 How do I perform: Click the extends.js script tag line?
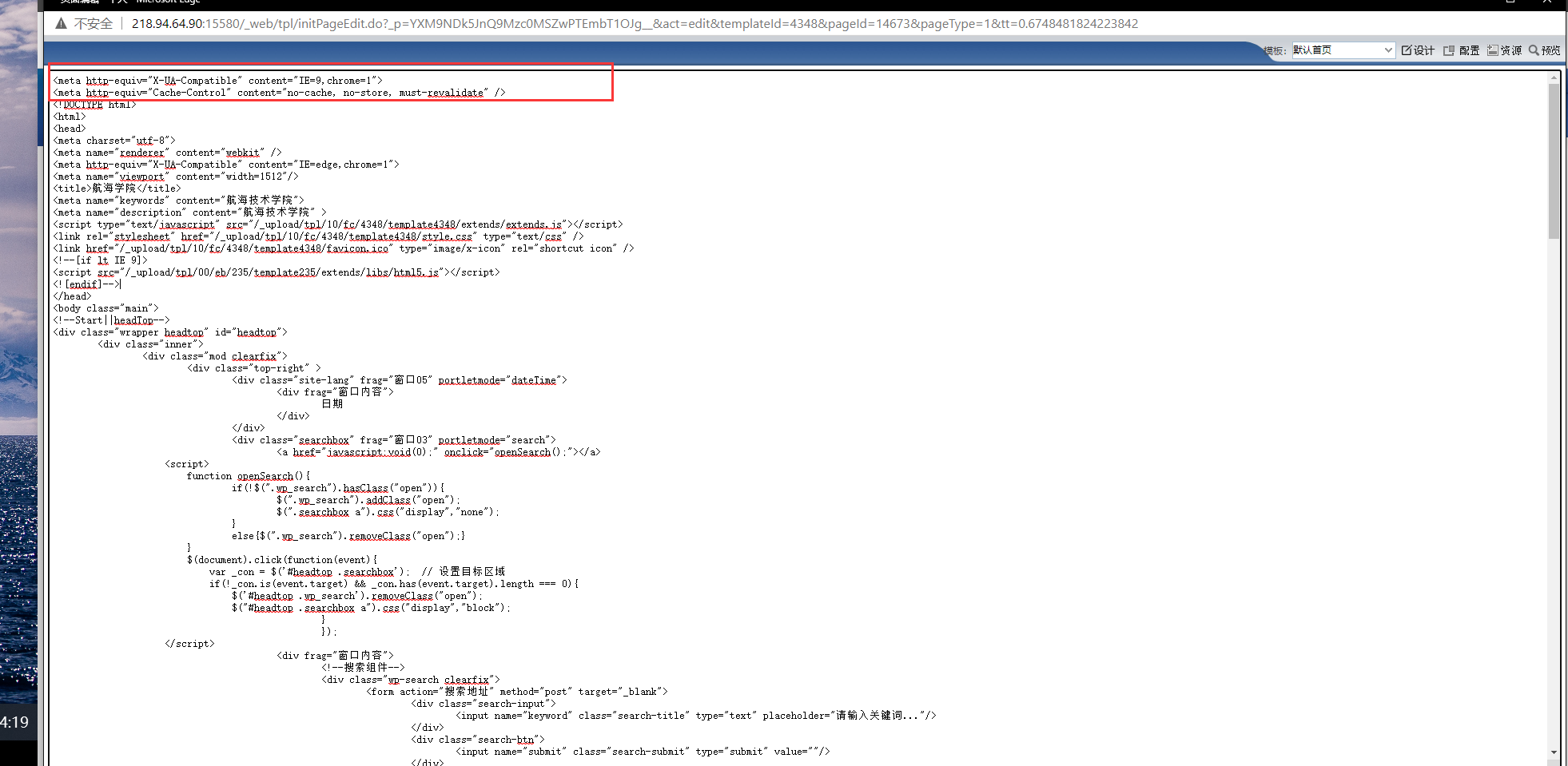[338, 224]
